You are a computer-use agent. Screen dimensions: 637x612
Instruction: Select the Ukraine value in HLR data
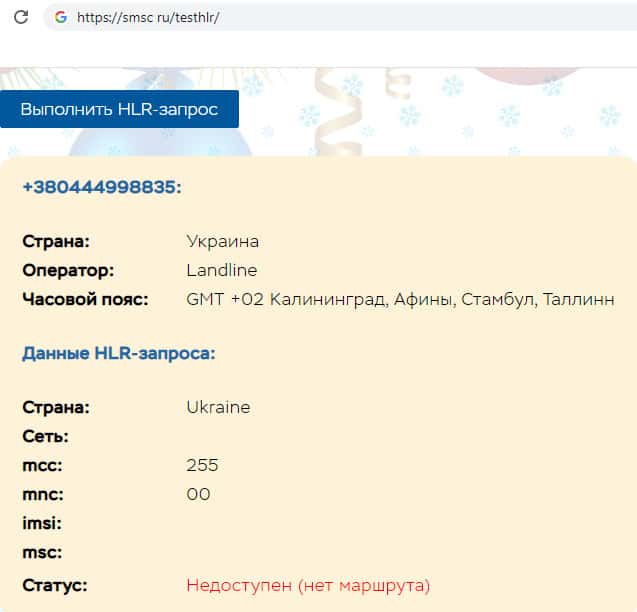pos(218,407)
